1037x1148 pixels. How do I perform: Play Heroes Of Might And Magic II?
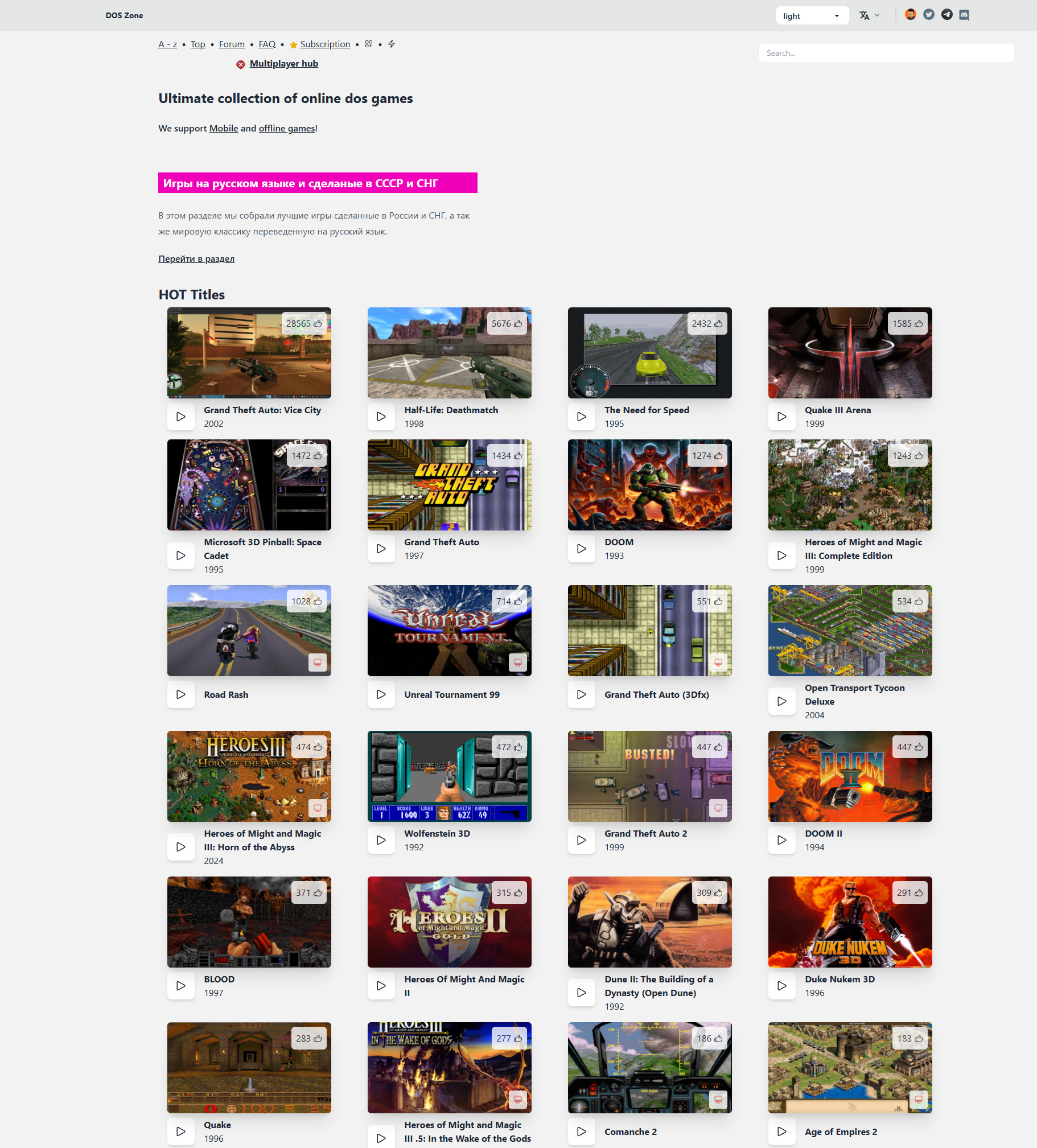coord(381,986)
